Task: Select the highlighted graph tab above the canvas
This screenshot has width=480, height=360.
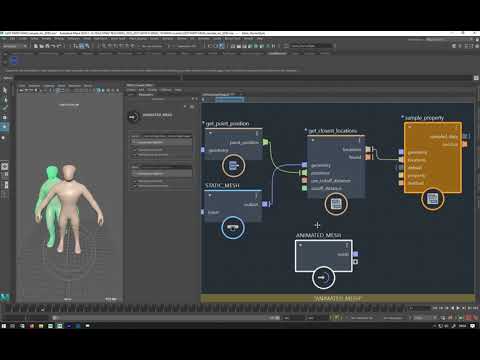Action: click(x=229, y=99)
